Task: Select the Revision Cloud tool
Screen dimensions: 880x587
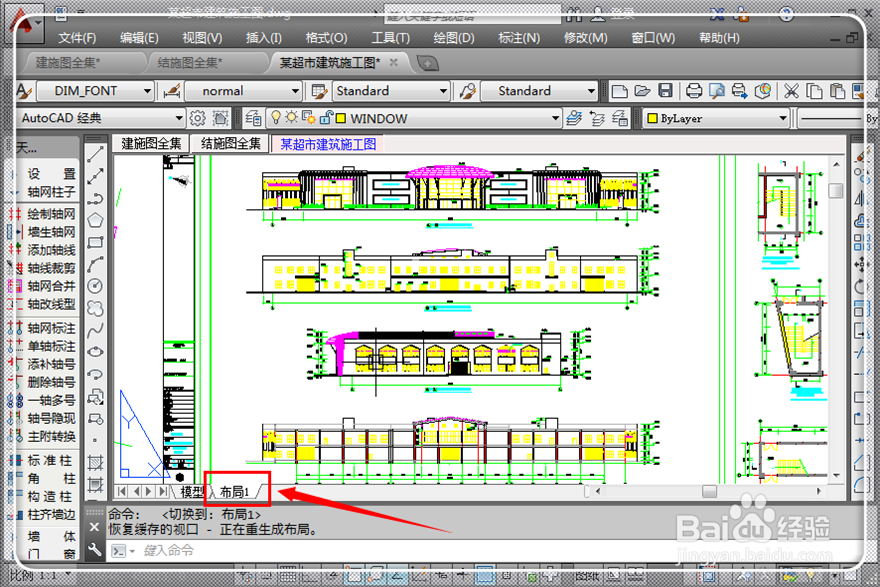Action: [x=95, y=308]
